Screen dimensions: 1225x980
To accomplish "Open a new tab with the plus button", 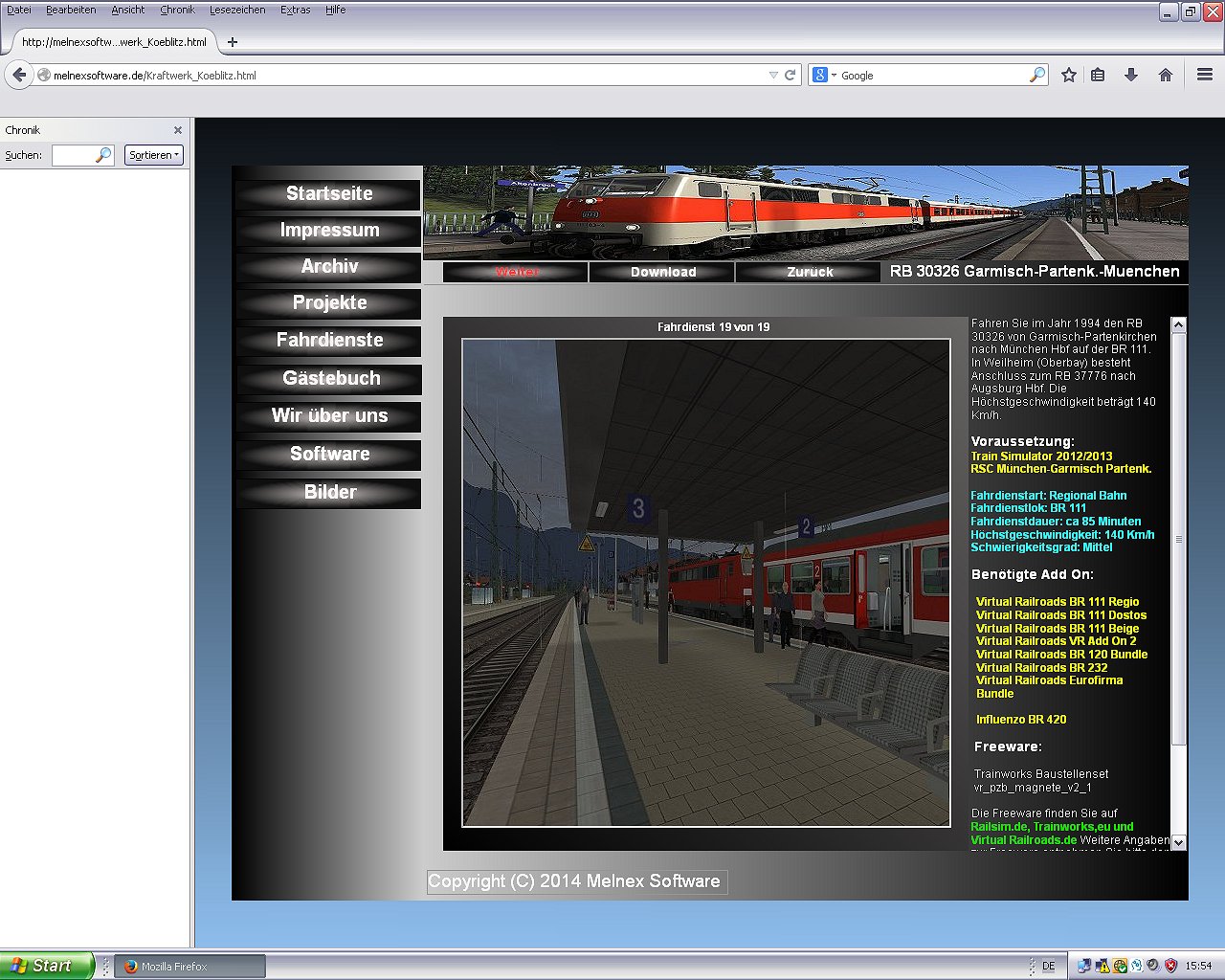I will 232,42.
